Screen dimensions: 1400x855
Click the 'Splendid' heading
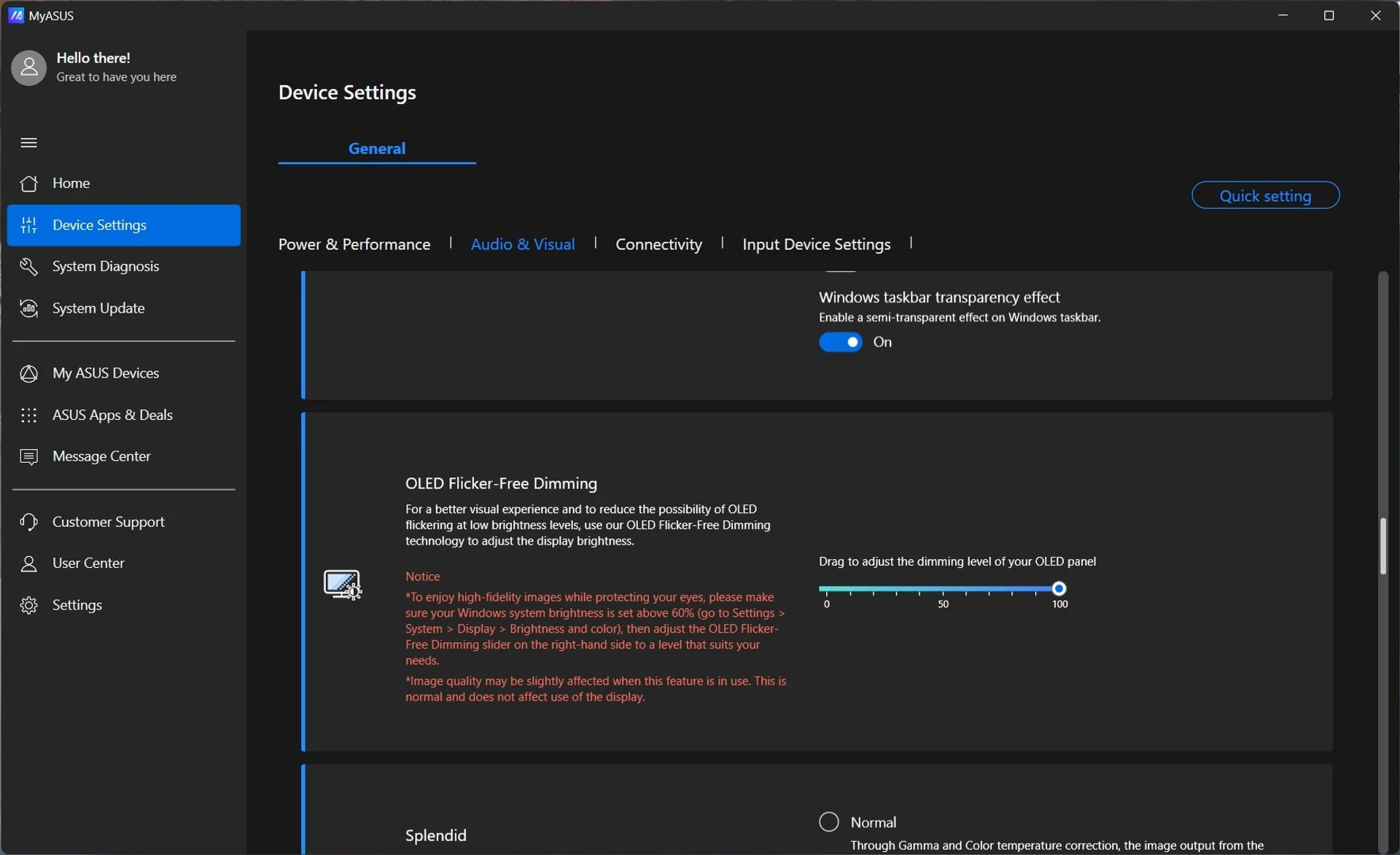pyautogui.click(x=436, y=835)
